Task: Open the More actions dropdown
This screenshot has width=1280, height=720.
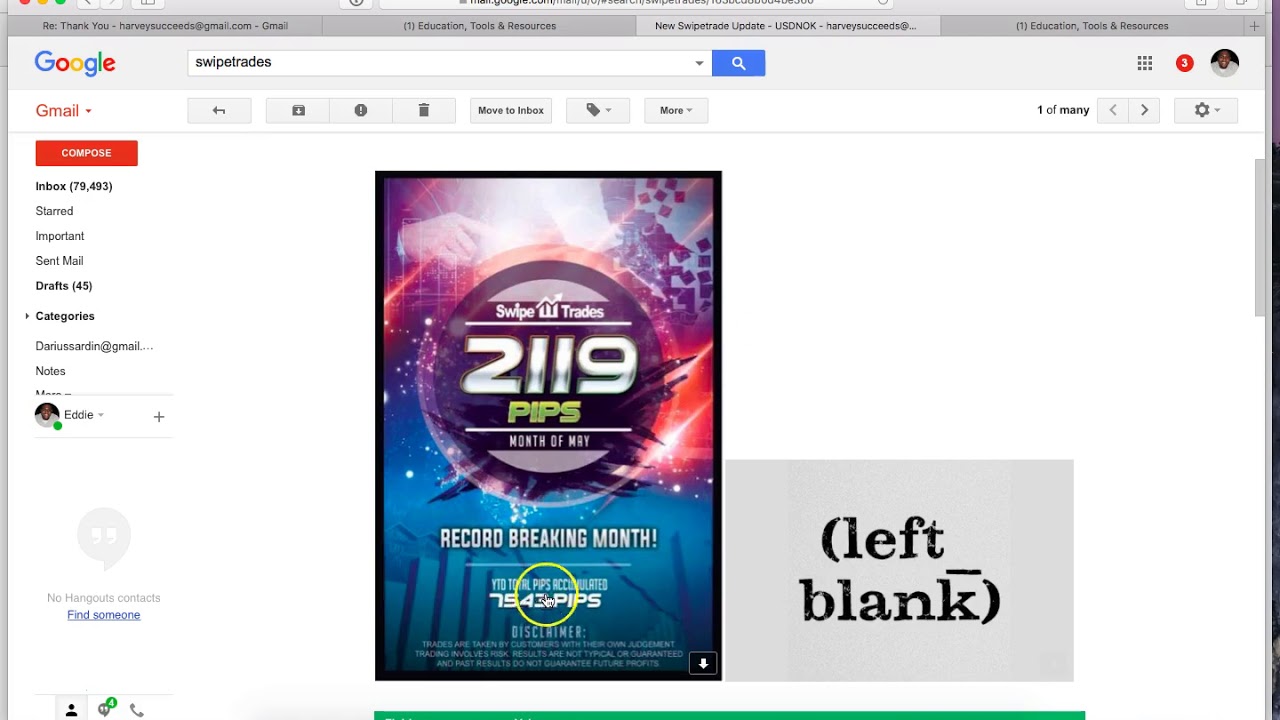Action: pos(676,110)
